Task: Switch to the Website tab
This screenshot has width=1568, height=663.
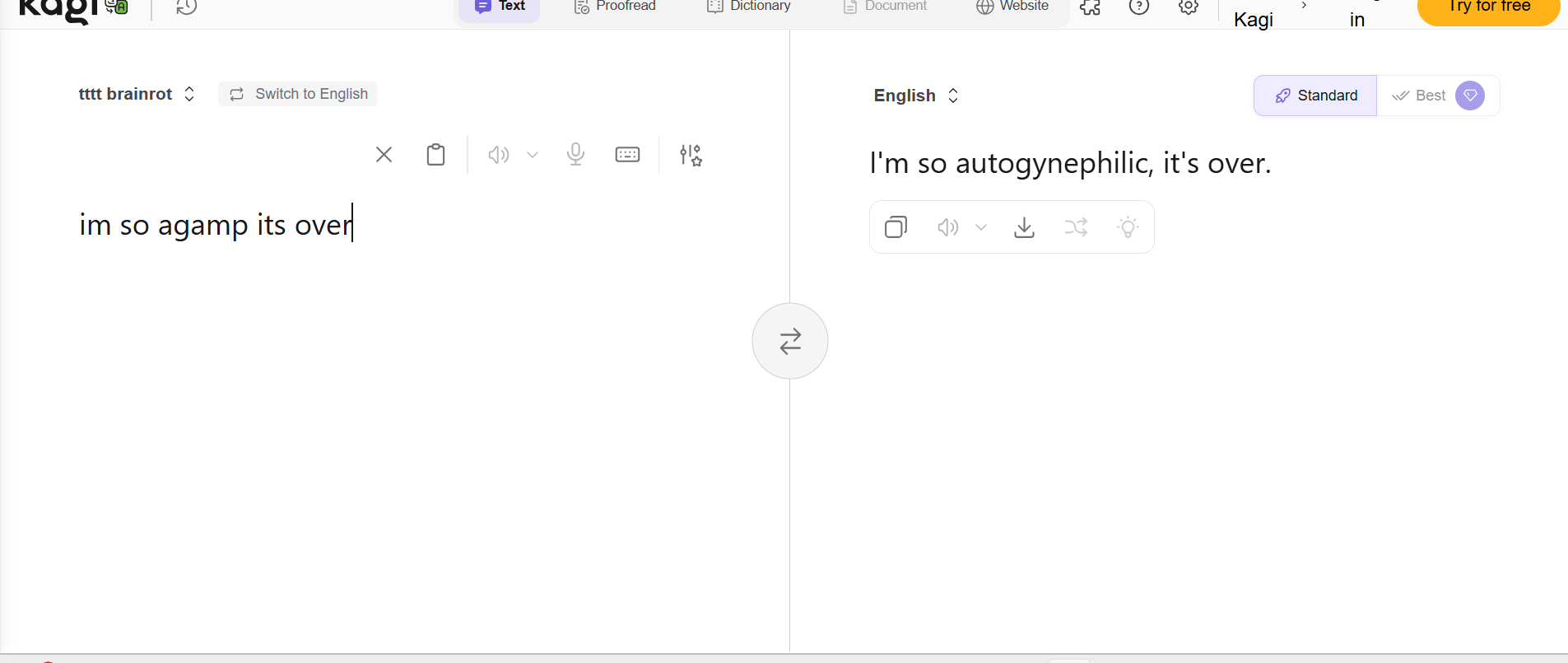Action: tap(1012, 7)
